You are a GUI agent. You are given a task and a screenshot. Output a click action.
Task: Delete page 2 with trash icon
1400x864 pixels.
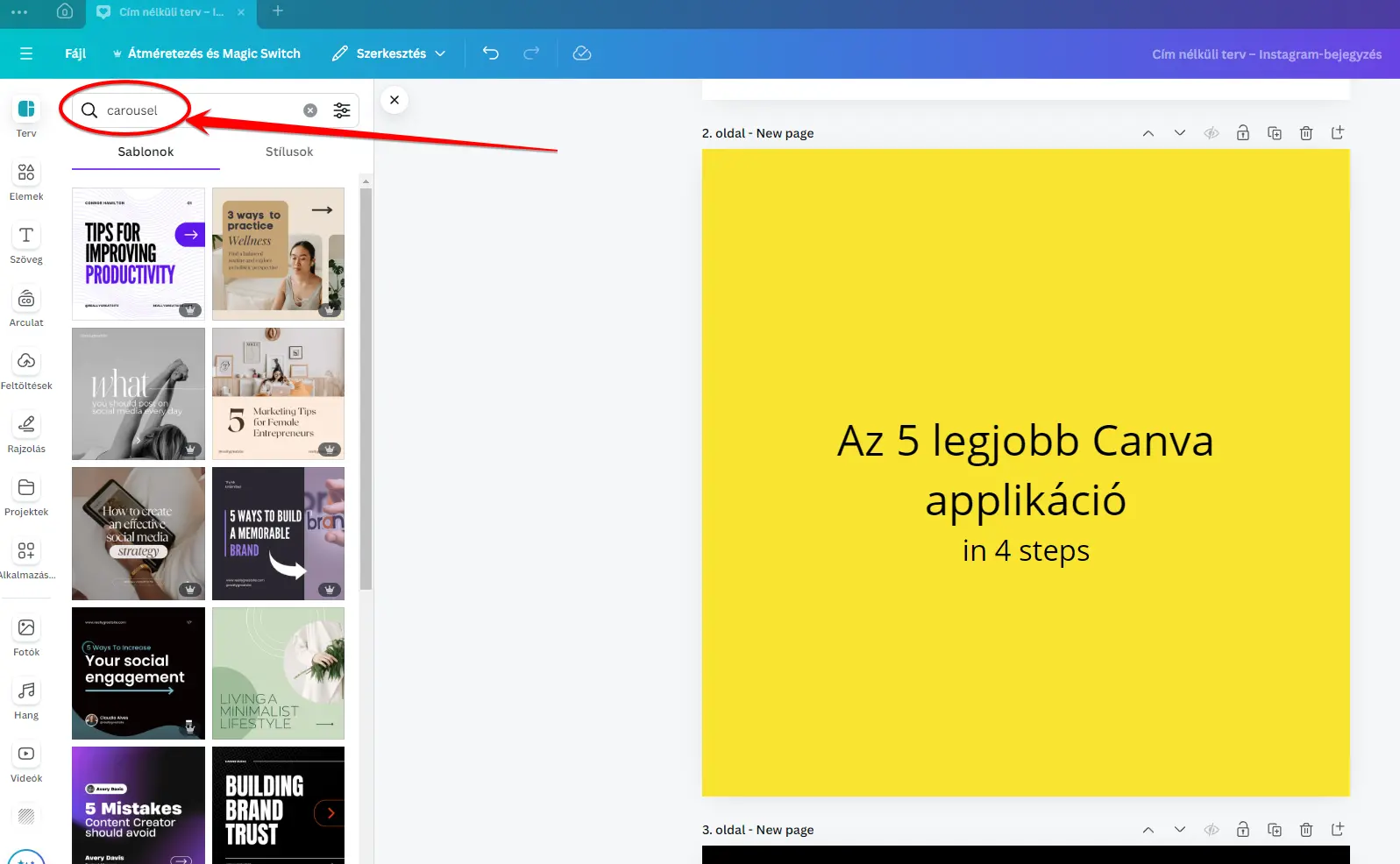pos(1306,133)
